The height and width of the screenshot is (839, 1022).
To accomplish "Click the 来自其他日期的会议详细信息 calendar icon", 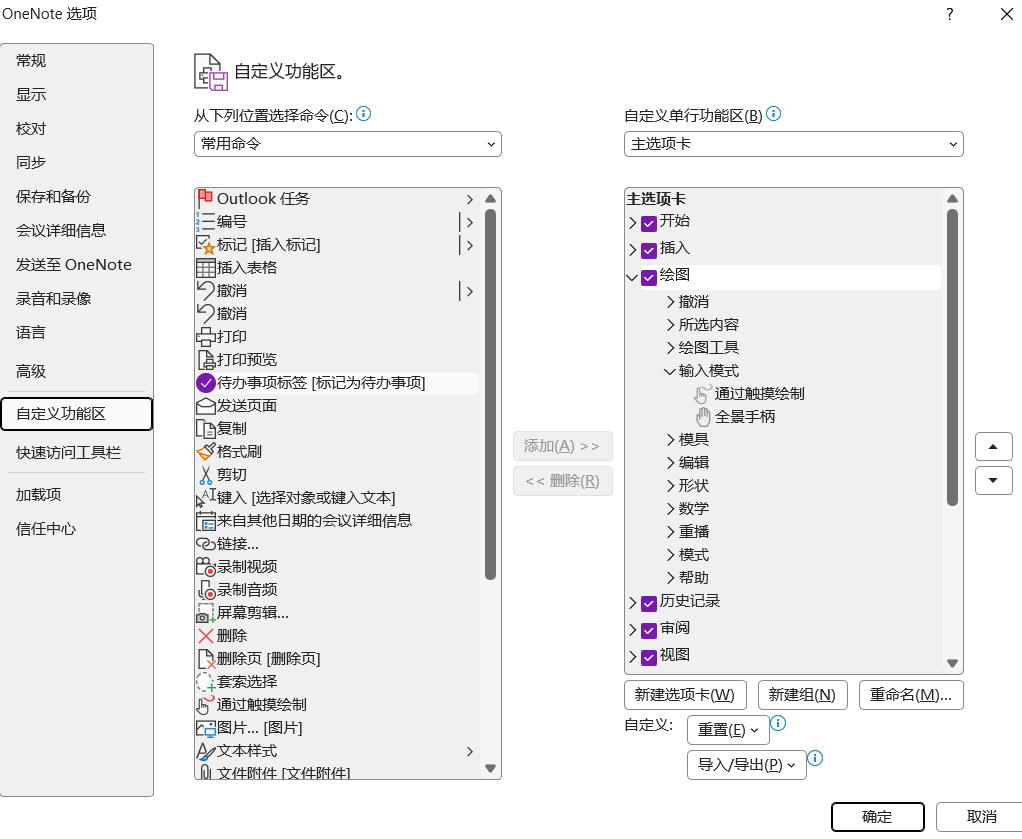I will click(205, 520).
